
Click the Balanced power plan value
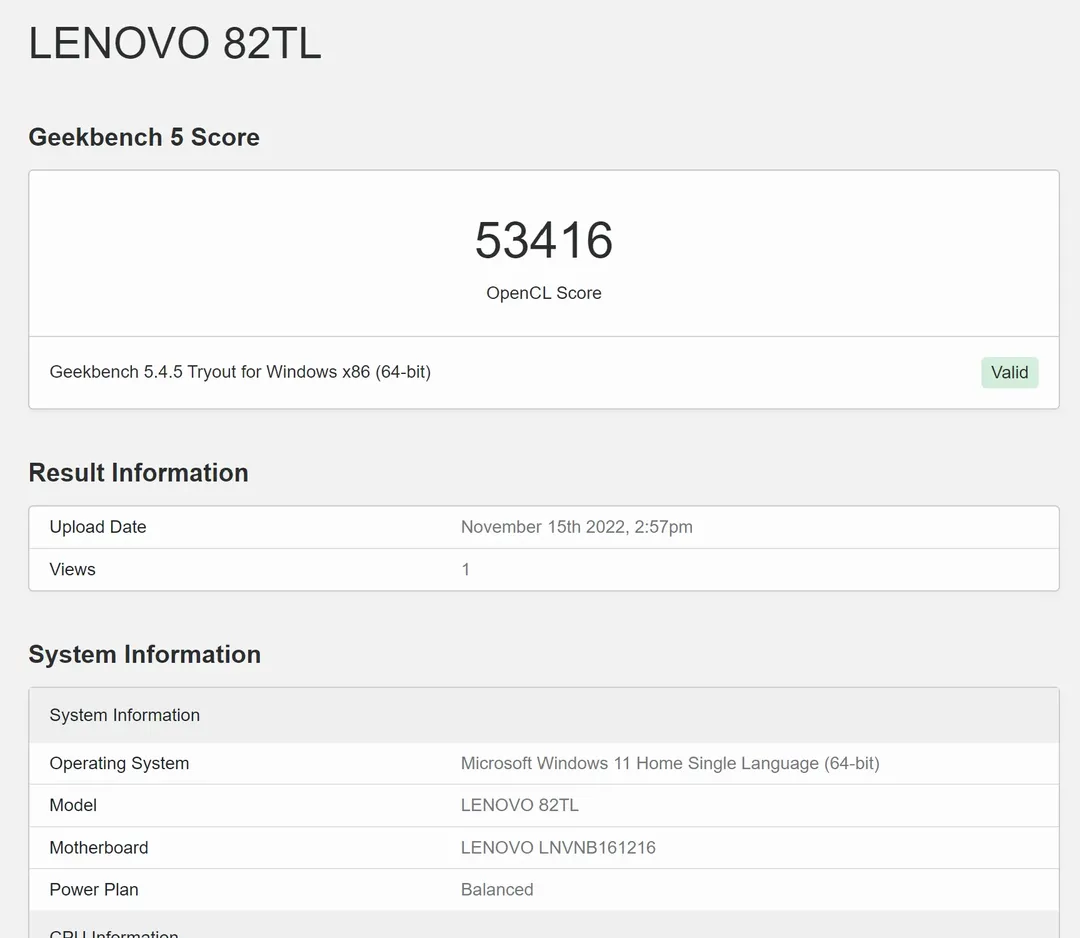(x=497, y=889)
